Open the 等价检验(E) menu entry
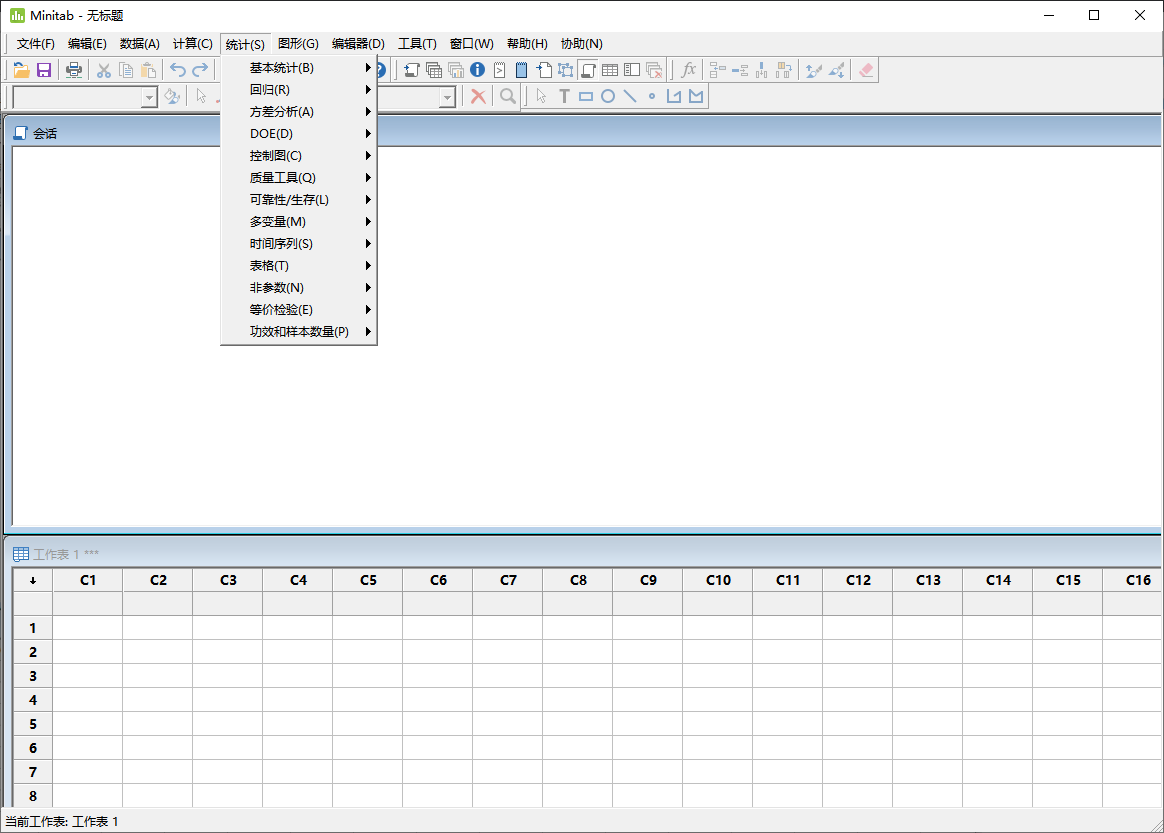Screen dimensions: 1164x833 point(299,310)
